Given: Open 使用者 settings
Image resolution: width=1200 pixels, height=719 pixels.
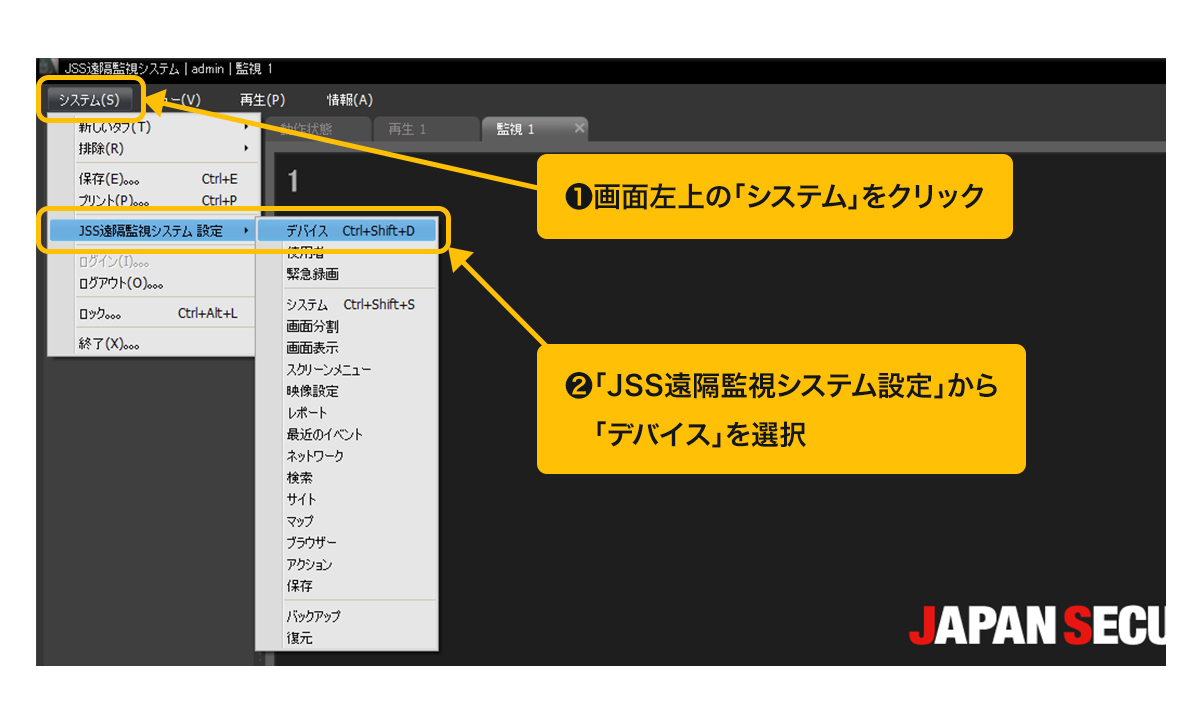Looking at the screenshot, I should [x=347, y=253].
